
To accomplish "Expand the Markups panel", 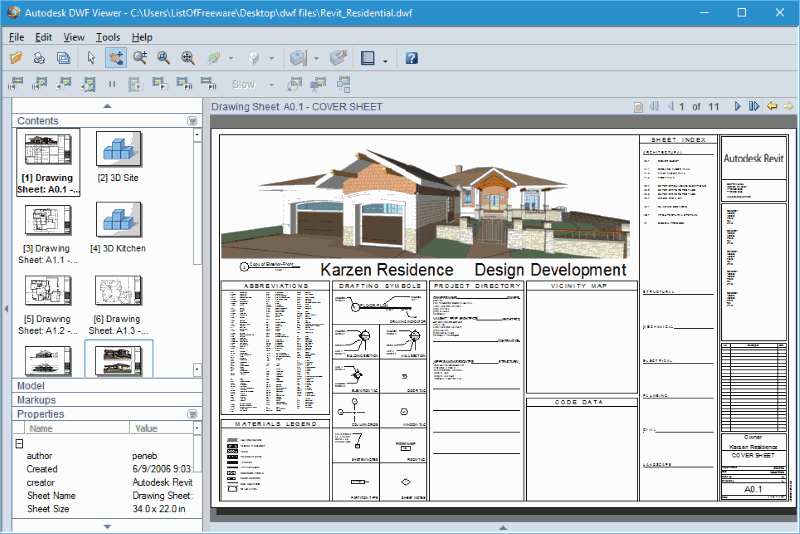I will click(x=107, y=400).
